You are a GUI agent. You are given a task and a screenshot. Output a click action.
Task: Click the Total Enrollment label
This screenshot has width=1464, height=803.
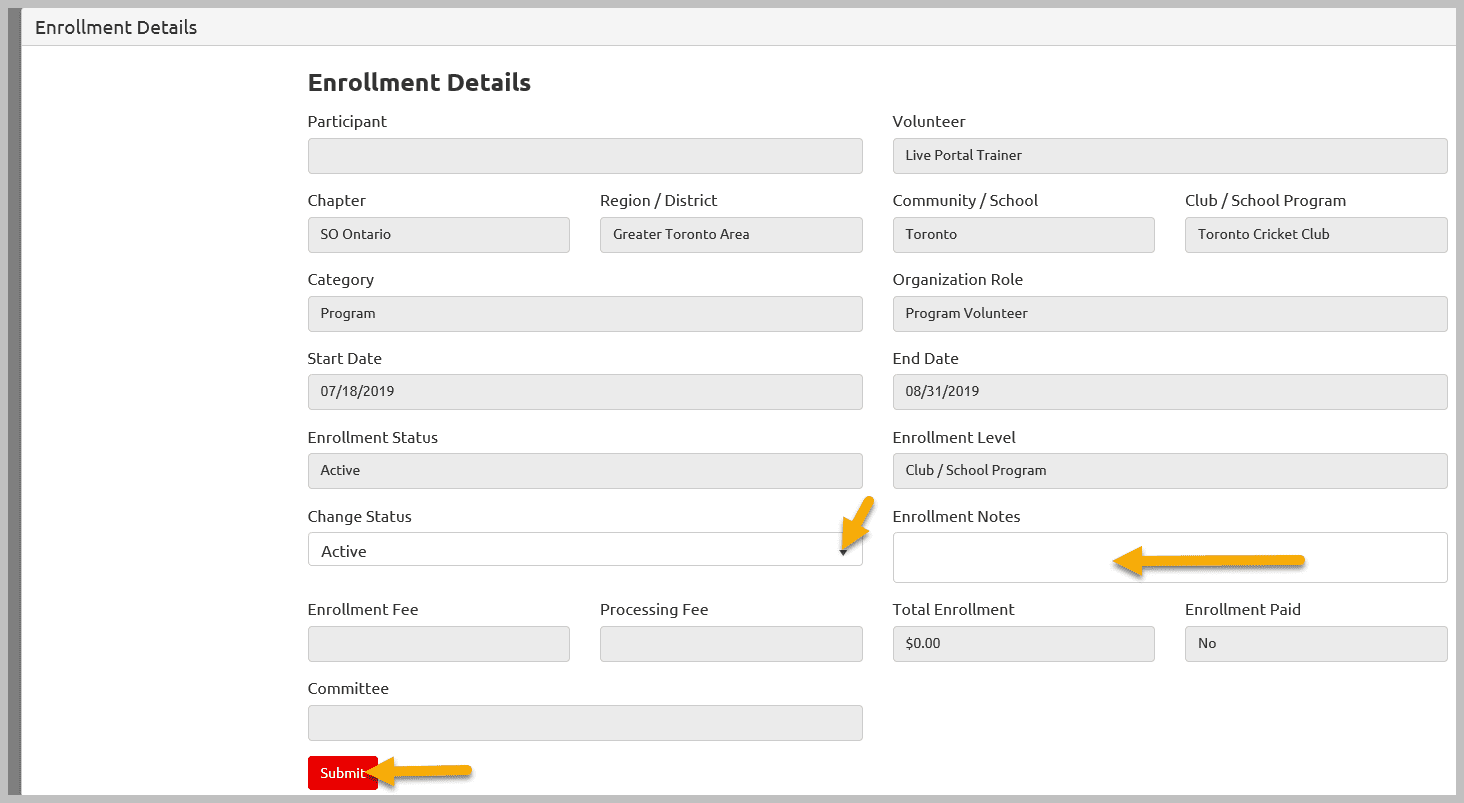click(x=954, y=610)
